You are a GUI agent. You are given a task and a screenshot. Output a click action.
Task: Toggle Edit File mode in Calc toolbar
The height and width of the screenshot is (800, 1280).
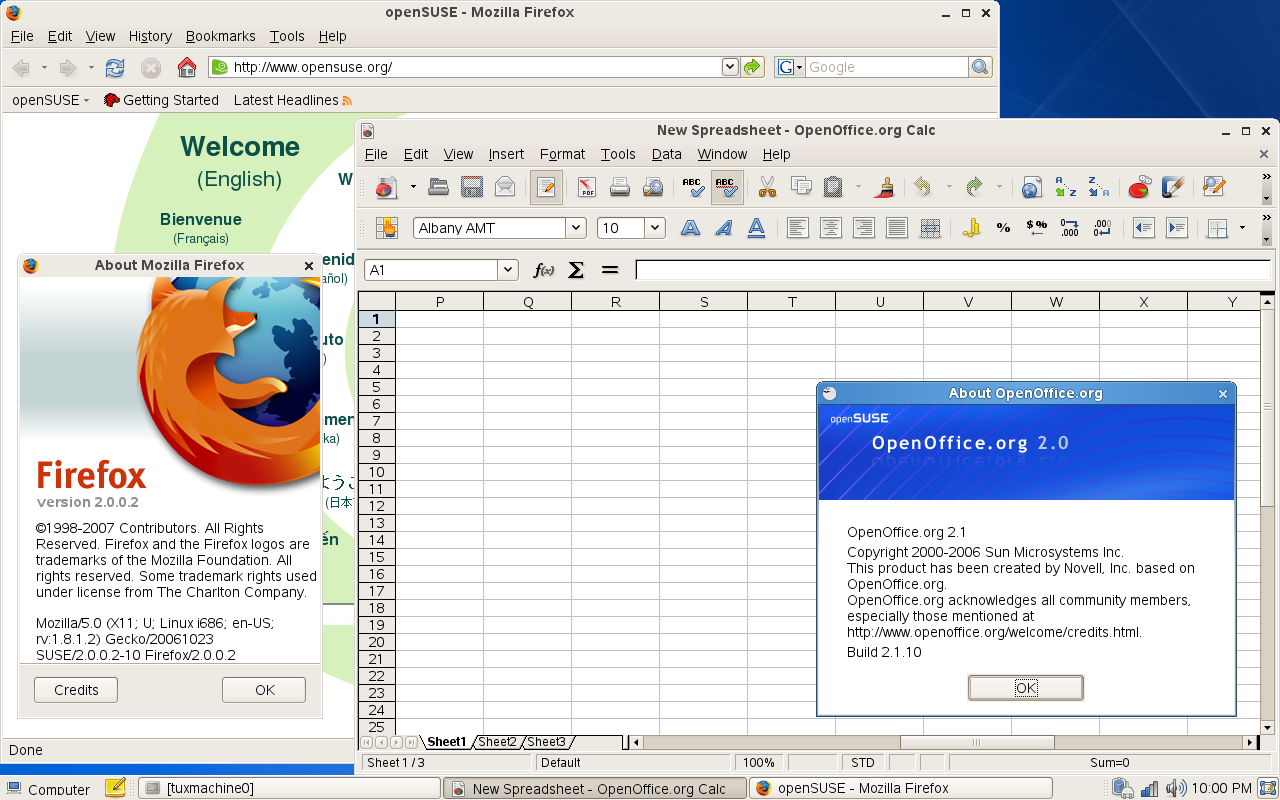click(546, 187)
